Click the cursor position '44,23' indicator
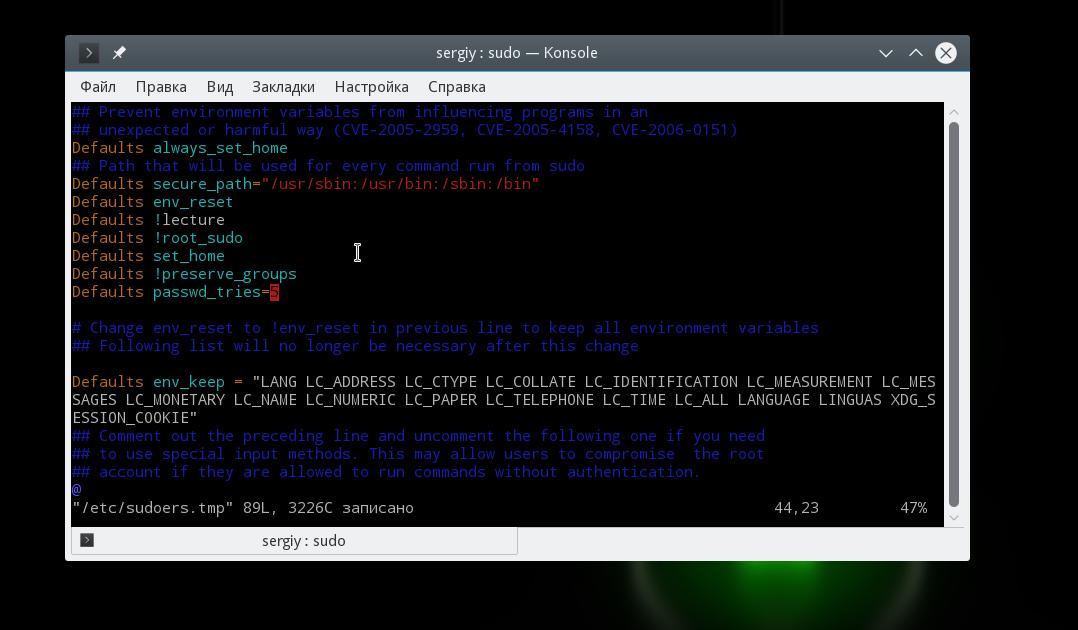 click(x=796, y=508)
